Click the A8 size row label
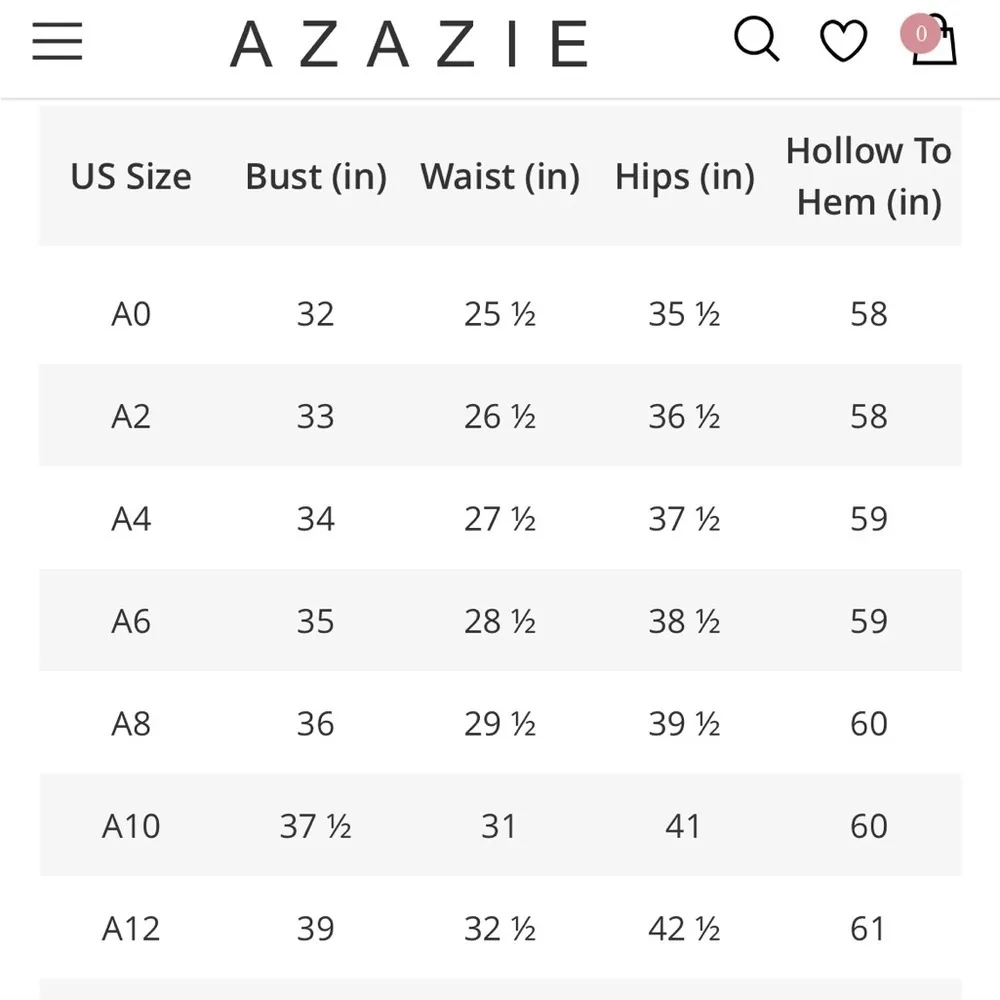The height and width of the screenshot is (1000, 1000). [x=131, y=724]
